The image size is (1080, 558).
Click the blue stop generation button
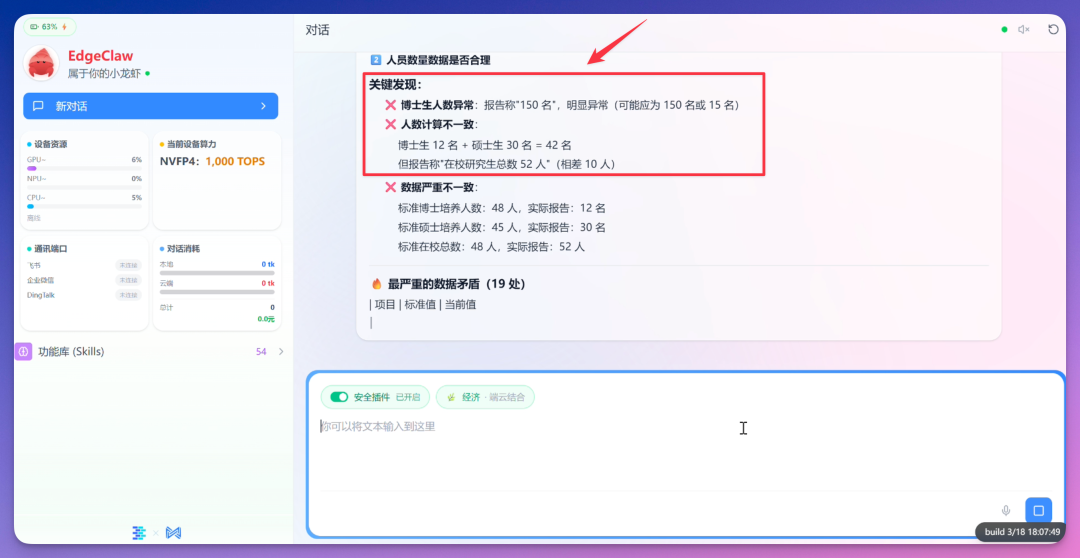pyautogui.click(x=1039, y=510)
